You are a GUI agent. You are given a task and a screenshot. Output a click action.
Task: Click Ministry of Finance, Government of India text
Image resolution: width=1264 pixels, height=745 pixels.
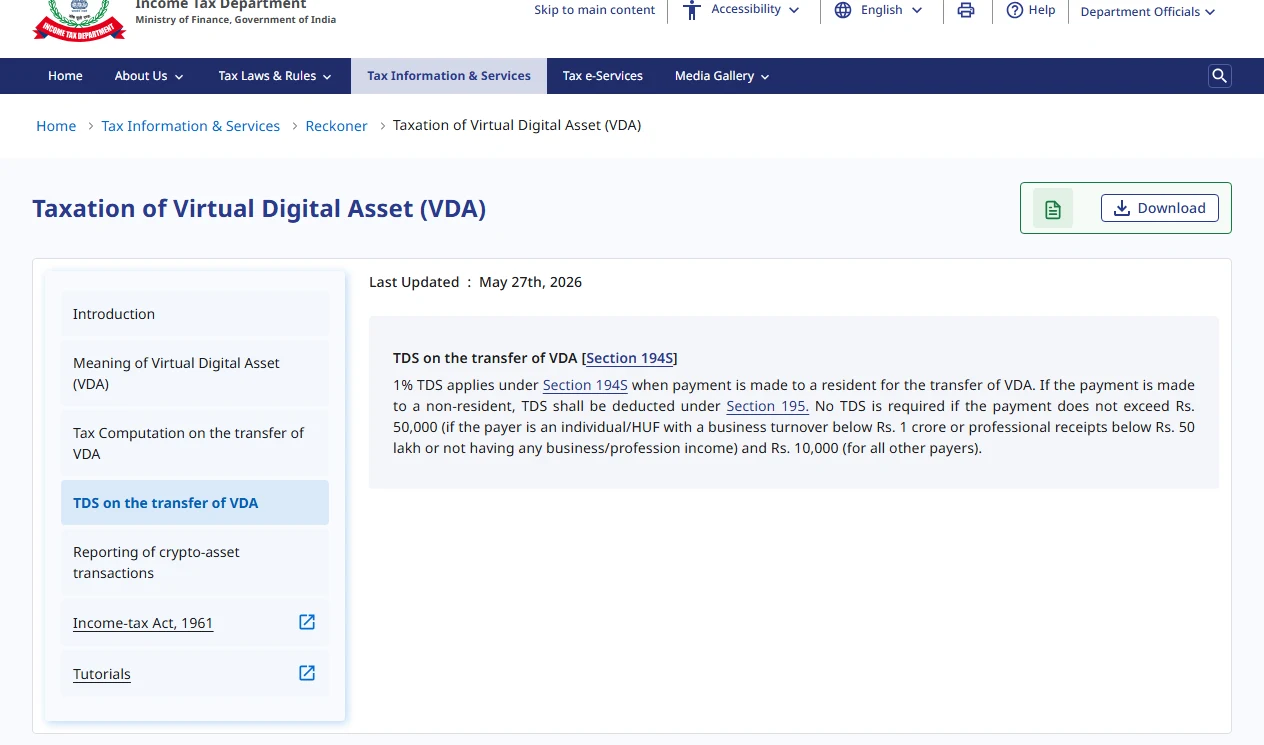(x=236, y=20)
